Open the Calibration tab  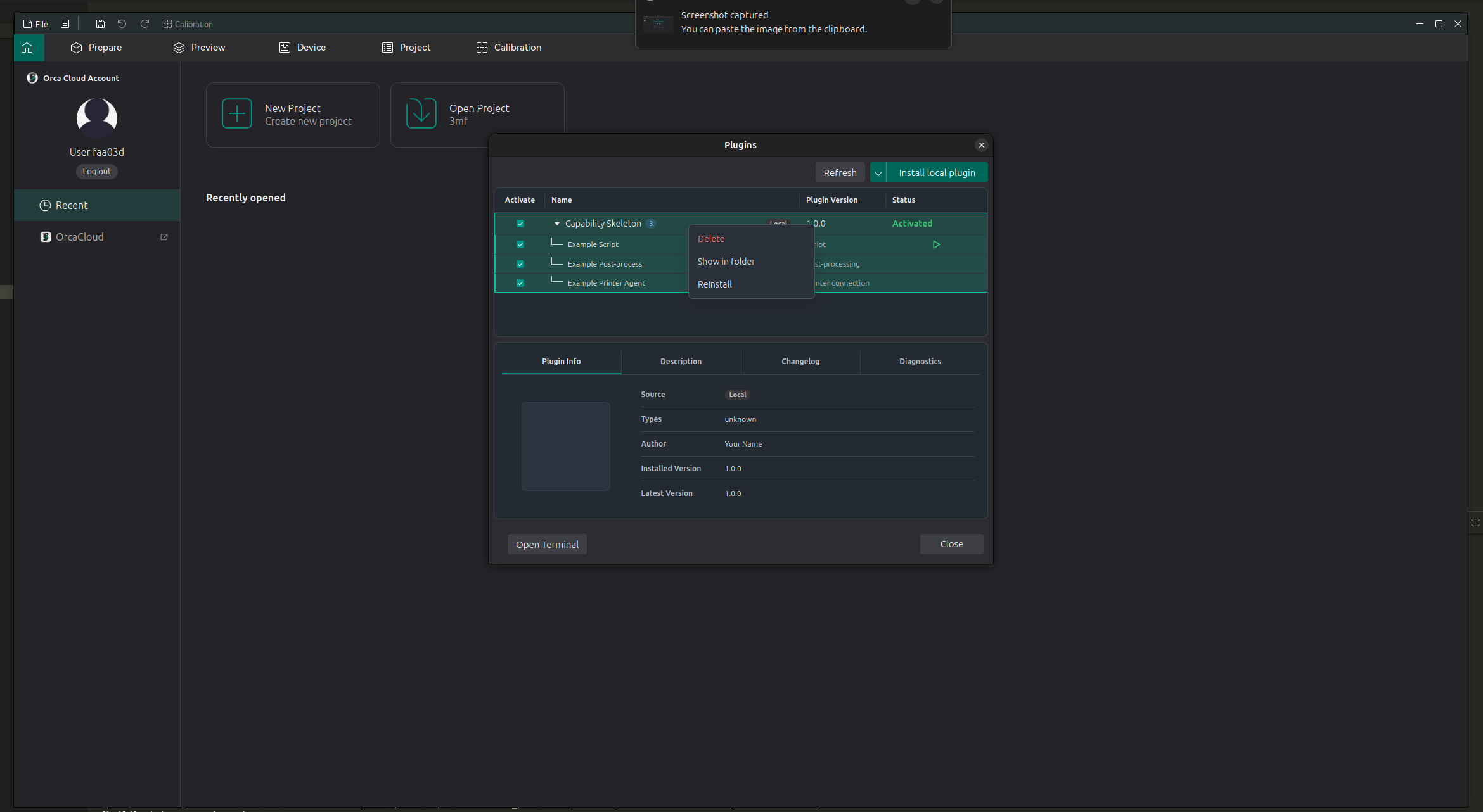tap(509, 48)
